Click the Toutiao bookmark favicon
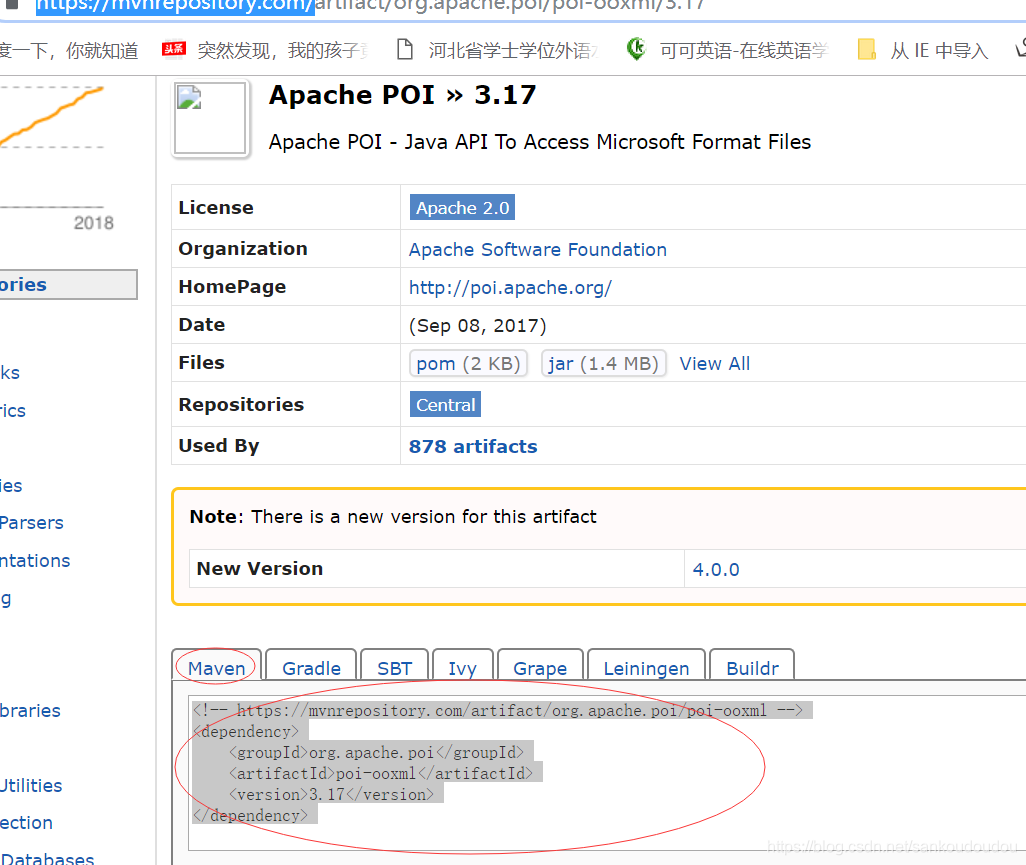This screenshot has width=1026, height=865. (x=173, y=50)
